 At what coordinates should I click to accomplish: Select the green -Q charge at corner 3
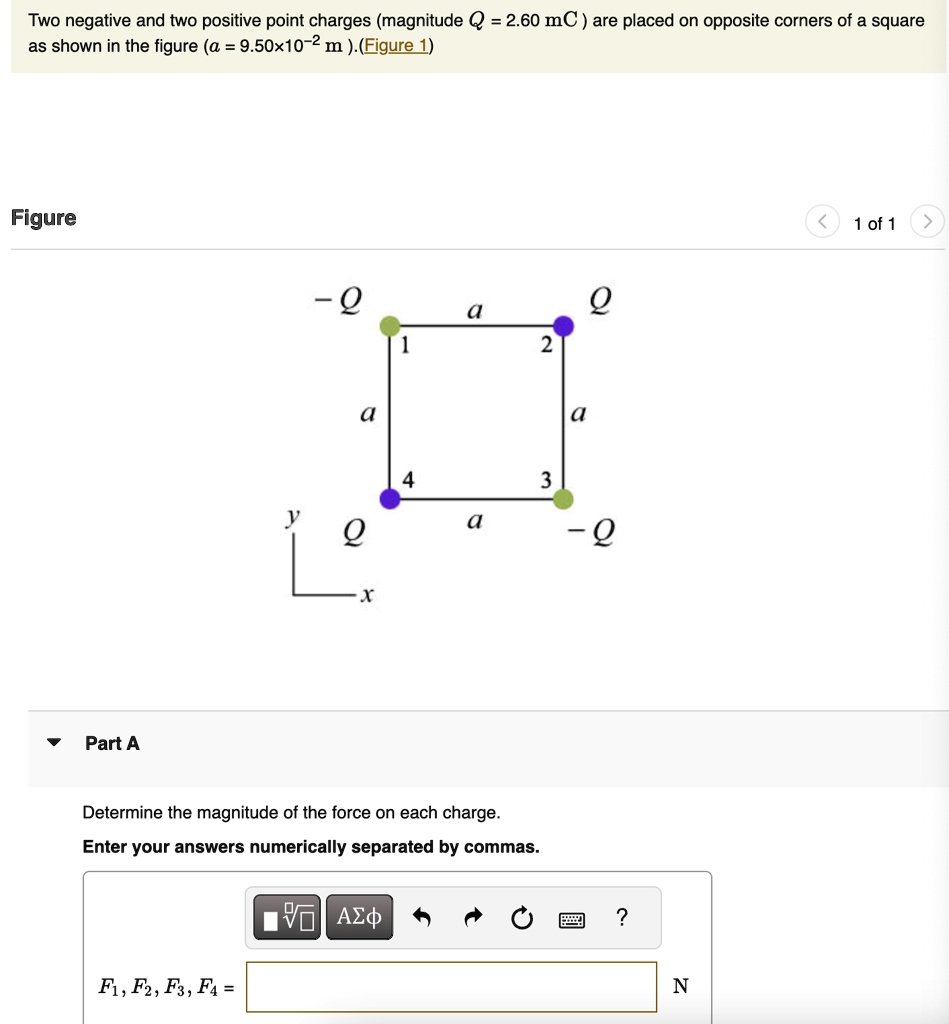pyautogui.click(x=561, y=497)
